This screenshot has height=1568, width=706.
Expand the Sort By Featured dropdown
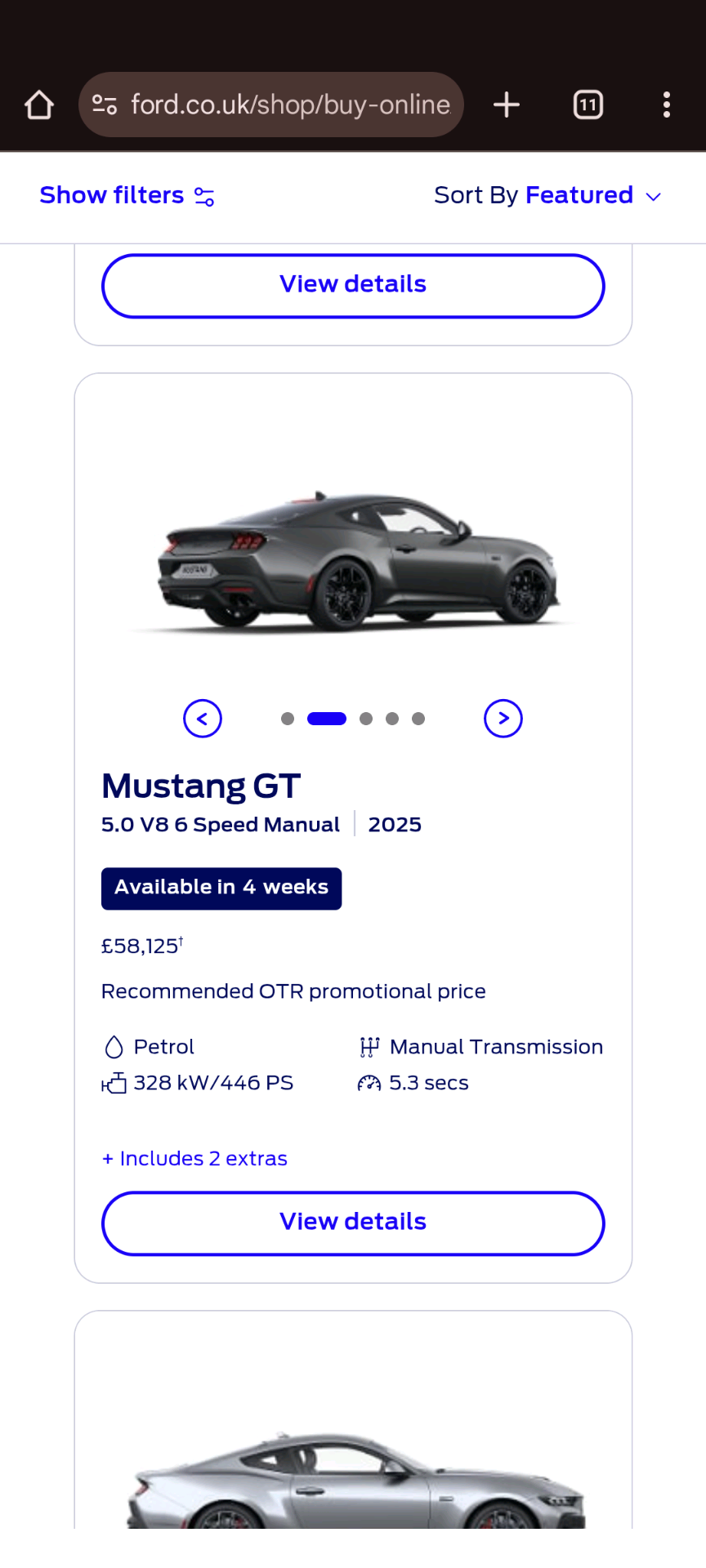[547, 196]
